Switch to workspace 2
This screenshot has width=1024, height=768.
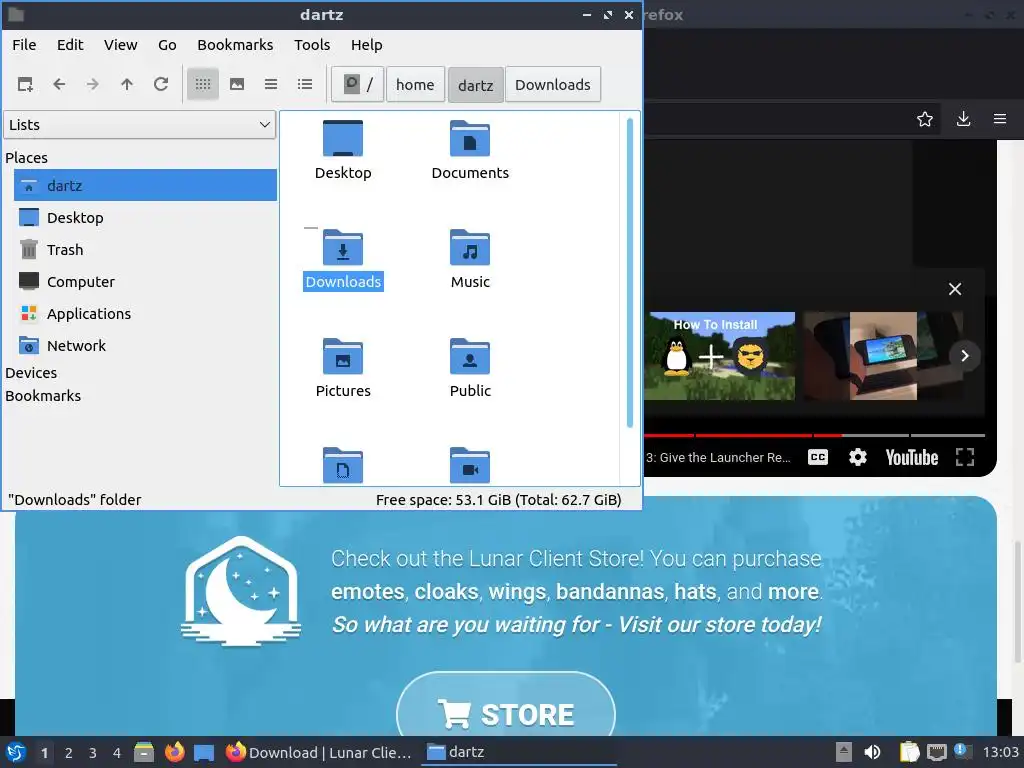coord(69,753)
